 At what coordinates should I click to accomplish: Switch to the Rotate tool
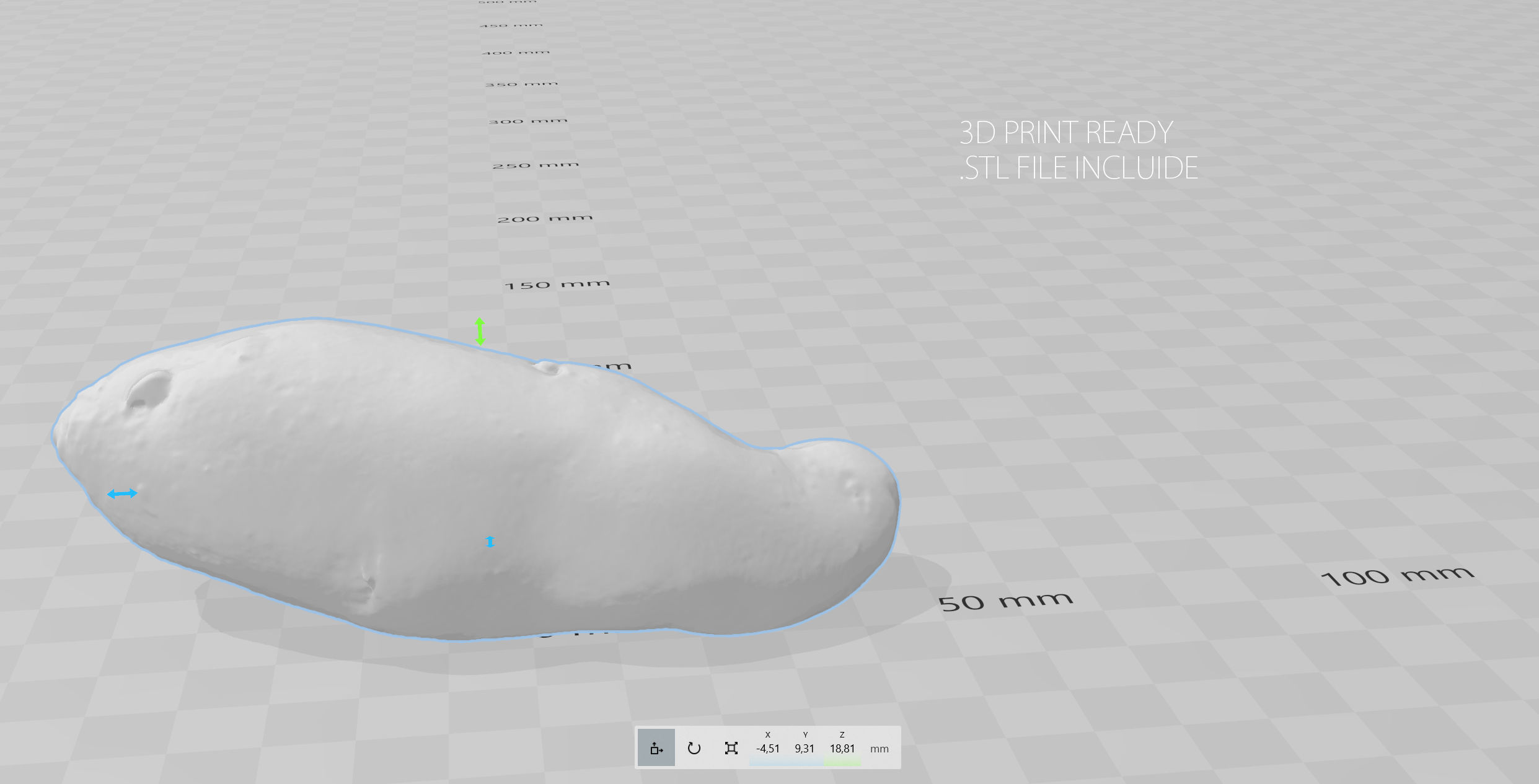pos(694,748)
